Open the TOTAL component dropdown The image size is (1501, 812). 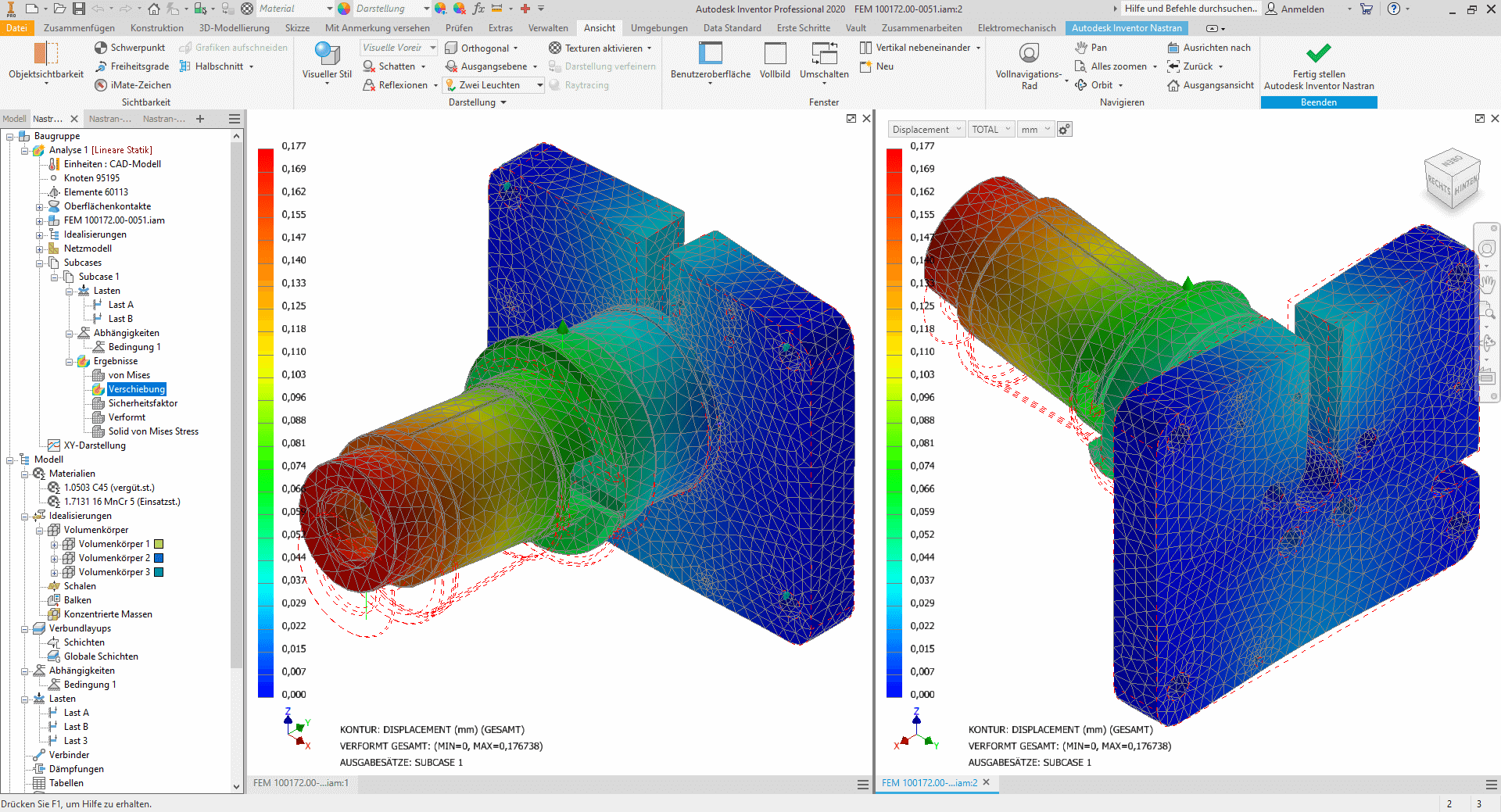pyautogui.click(x=991, y=130)
